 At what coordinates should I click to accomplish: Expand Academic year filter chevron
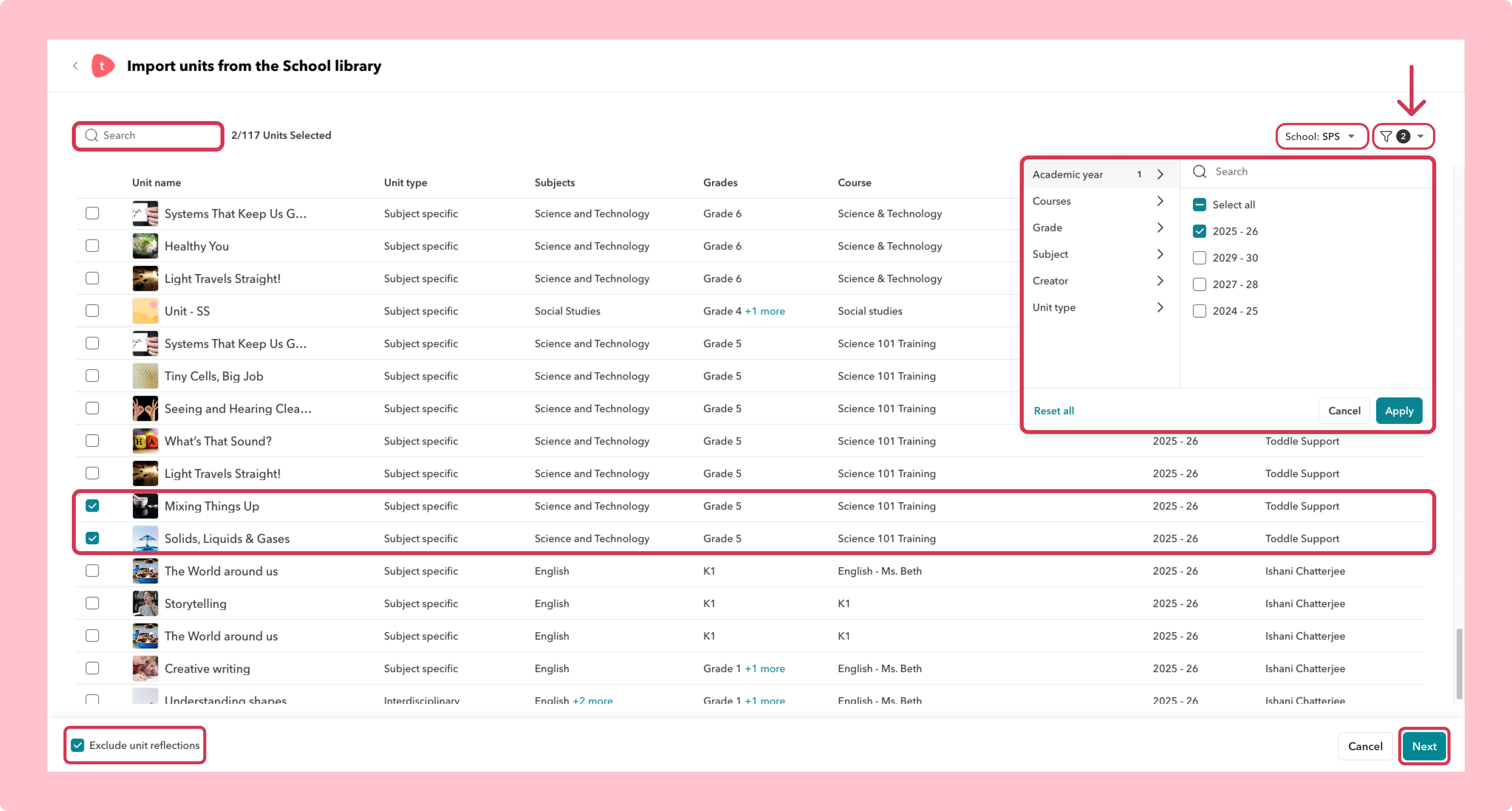coord(1160,174)
